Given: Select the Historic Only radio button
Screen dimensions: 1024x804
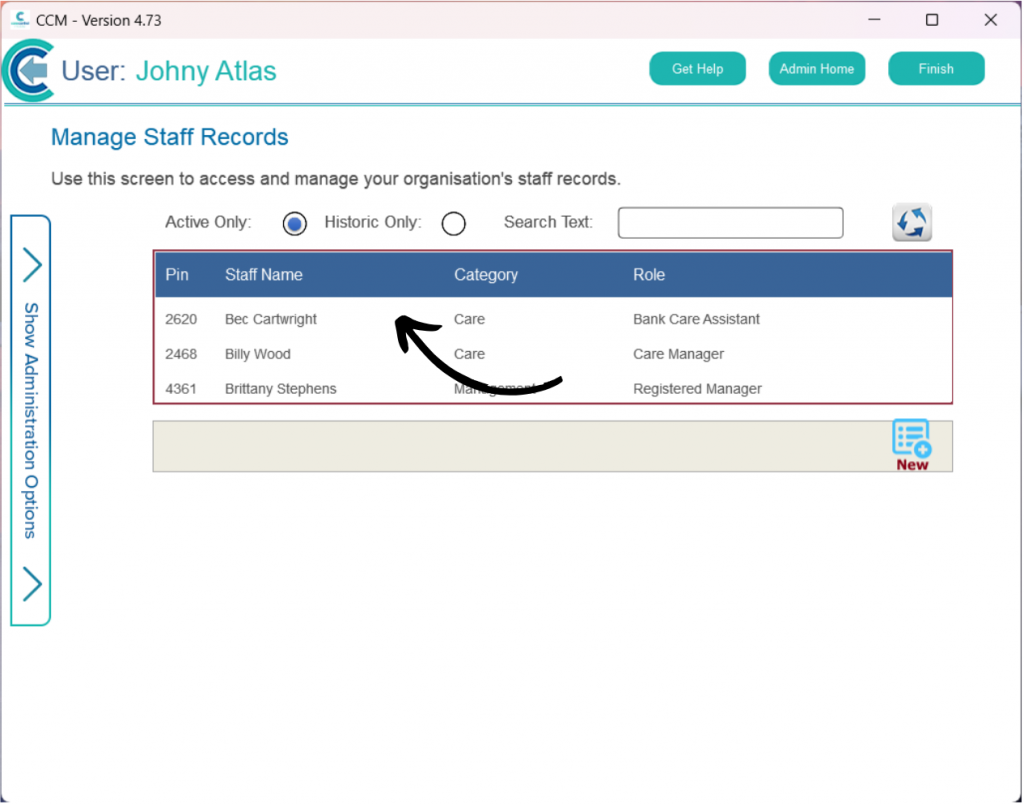Looking at the screenshot, I should (453, 223).
